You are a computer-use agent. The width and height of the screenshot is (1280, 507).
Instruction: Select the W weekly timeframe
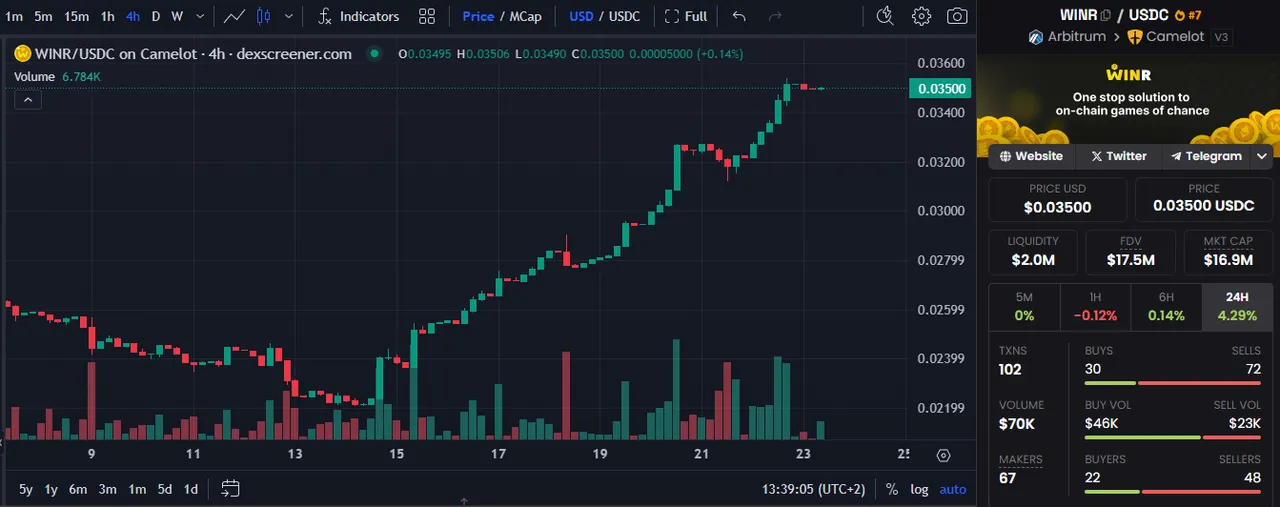(x=177, y=16)
